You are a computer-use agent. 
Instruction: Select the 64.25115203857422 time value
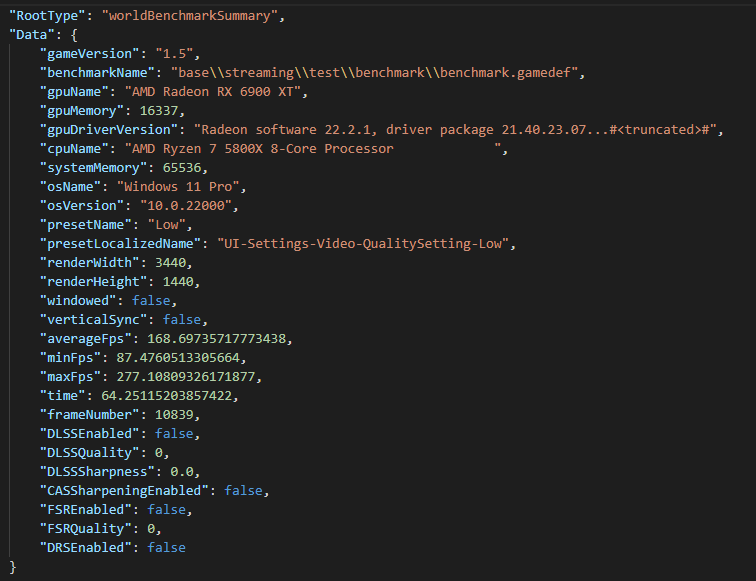pyautogui.click(x=167, y=396)
